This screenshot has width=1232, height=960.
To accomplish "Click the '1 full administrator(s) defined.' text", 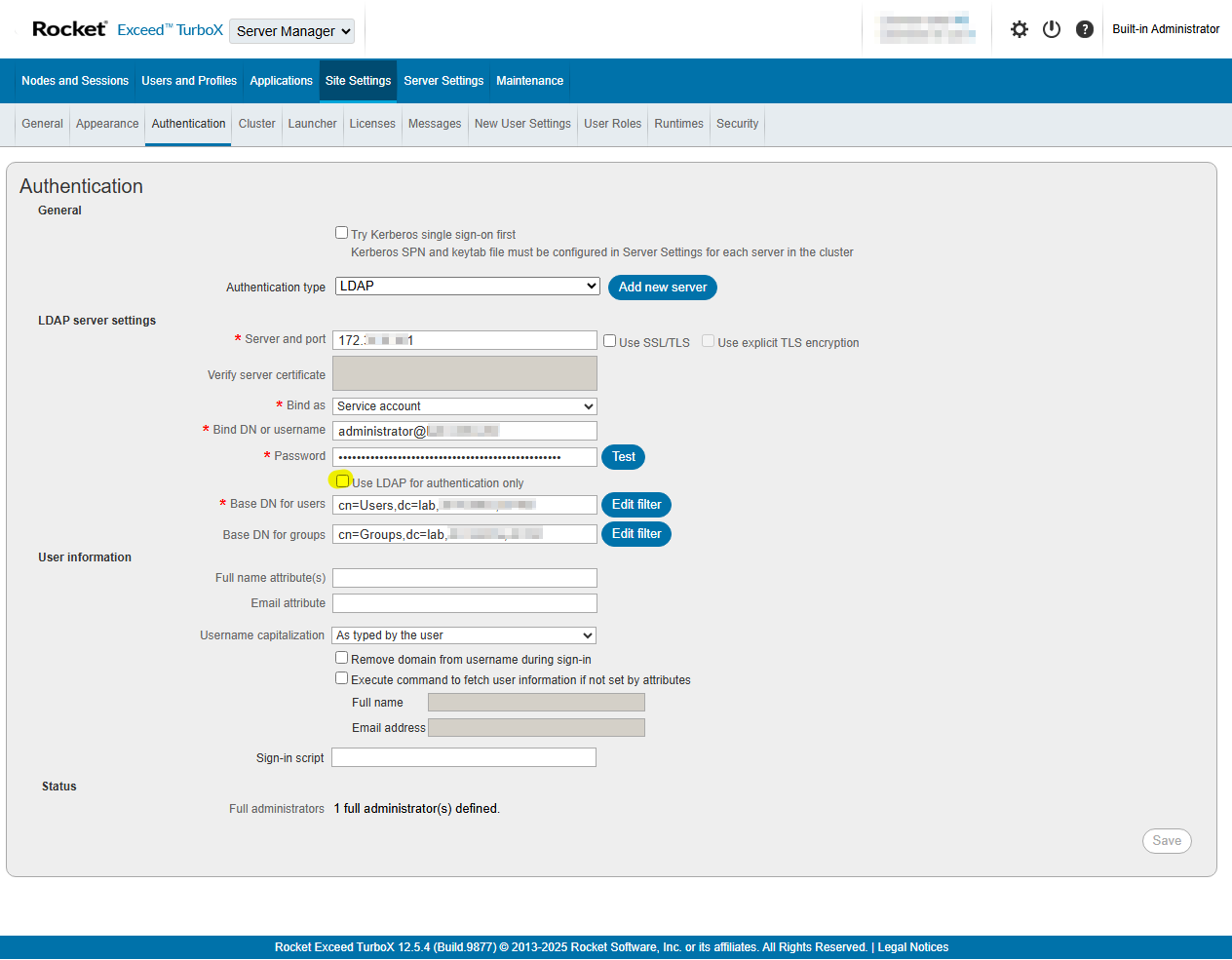I will (x=417, y=809).
